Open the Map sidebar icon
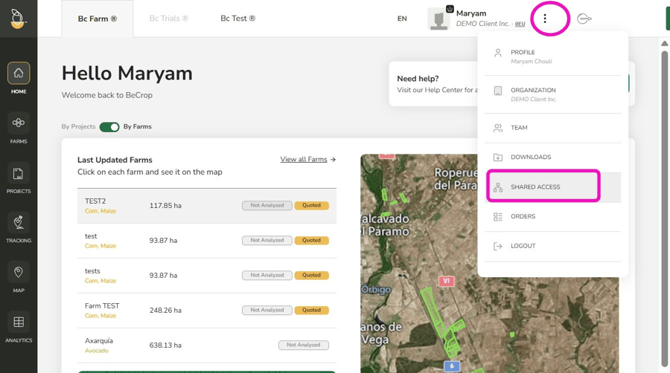The height and width of the screenshot is (373, 670). point(18,273)
